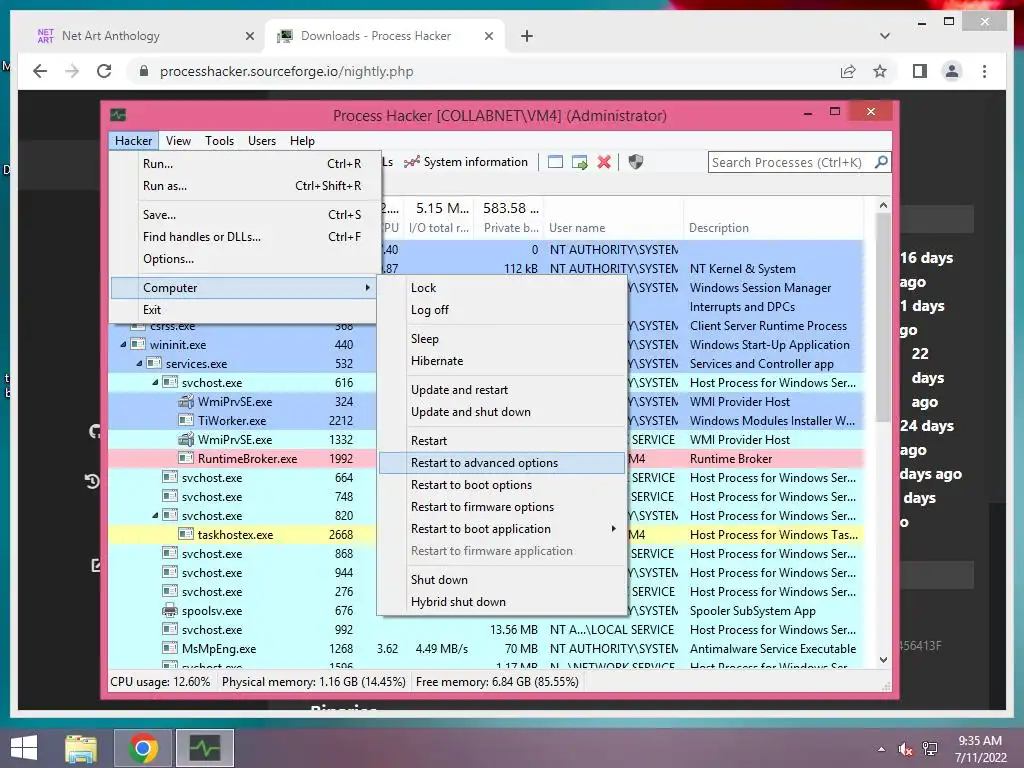Image resolution: width=1024 pixels, height=768 pixels.
Task: Sort by User name column
Action: [614, 228]
